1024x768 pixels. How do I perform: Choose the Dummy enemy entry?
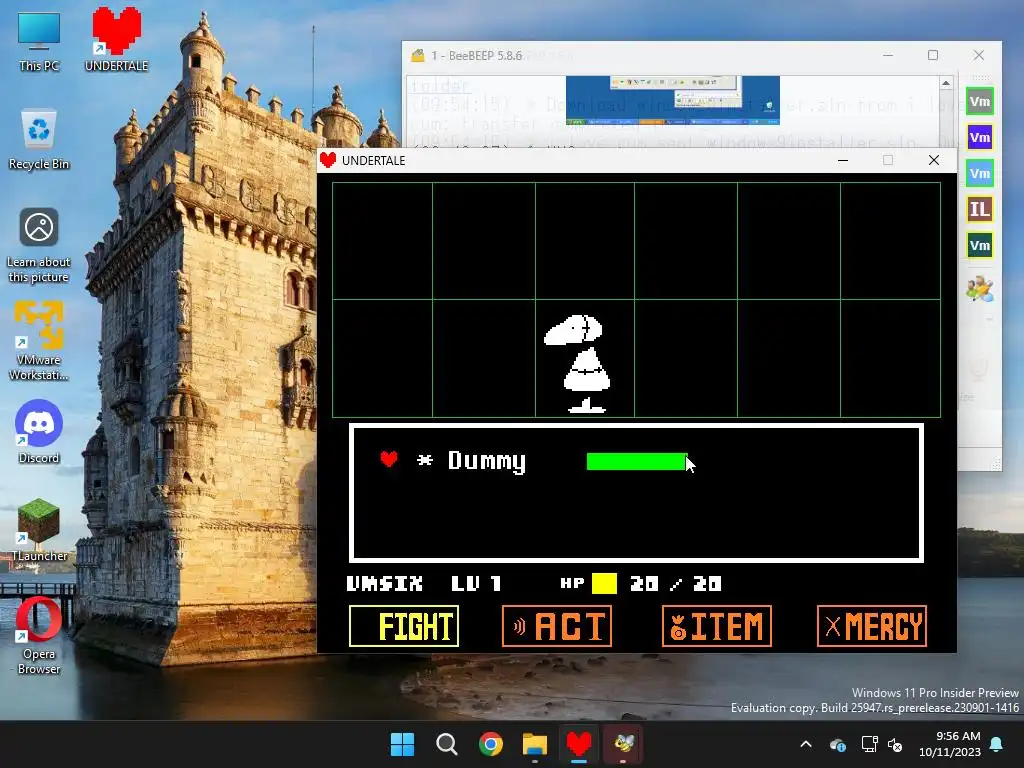[x=487, y=460]
